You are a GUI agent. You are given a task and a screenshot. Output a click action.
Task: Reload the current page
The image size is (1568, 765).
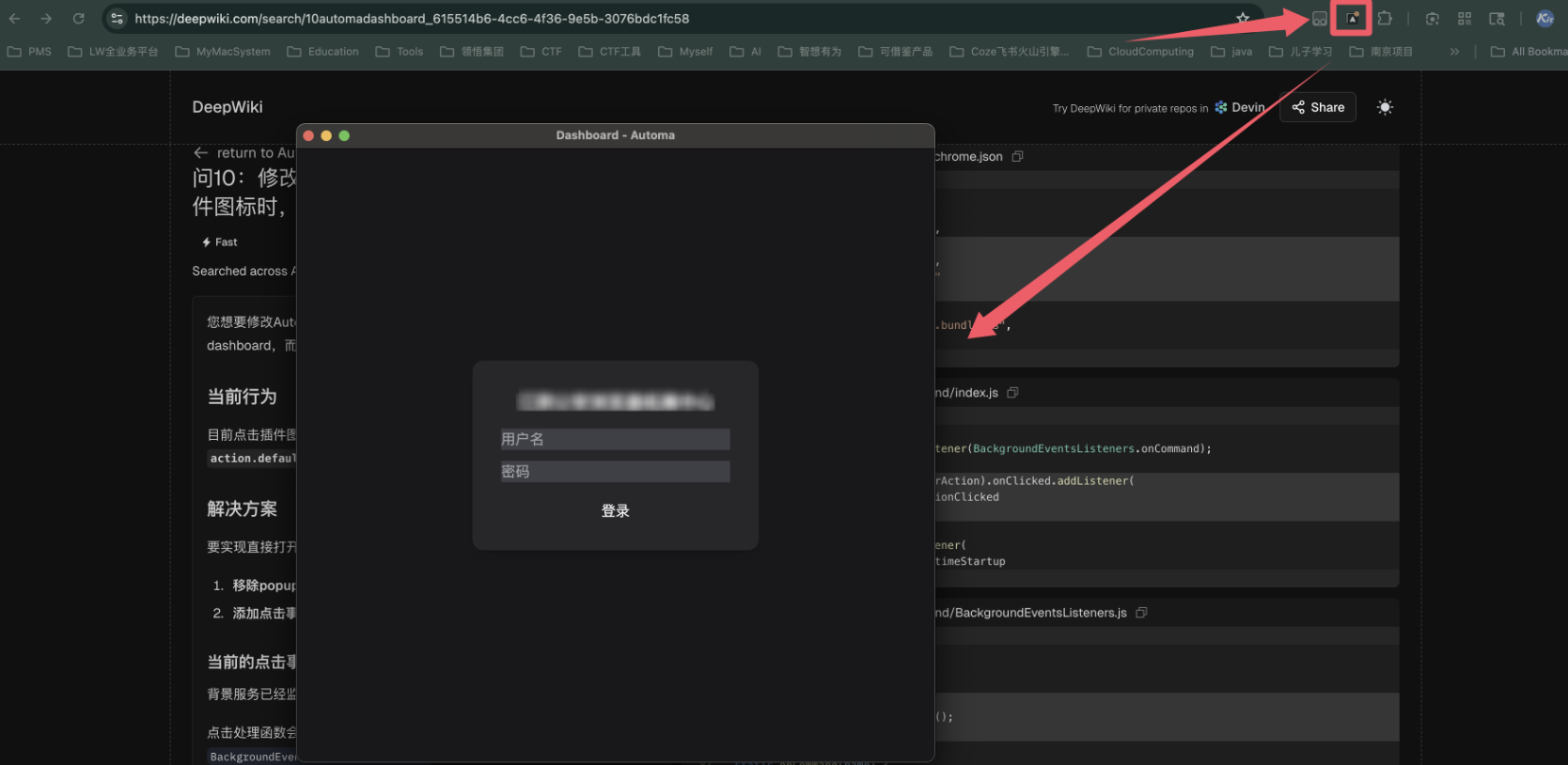click(79, 19)
